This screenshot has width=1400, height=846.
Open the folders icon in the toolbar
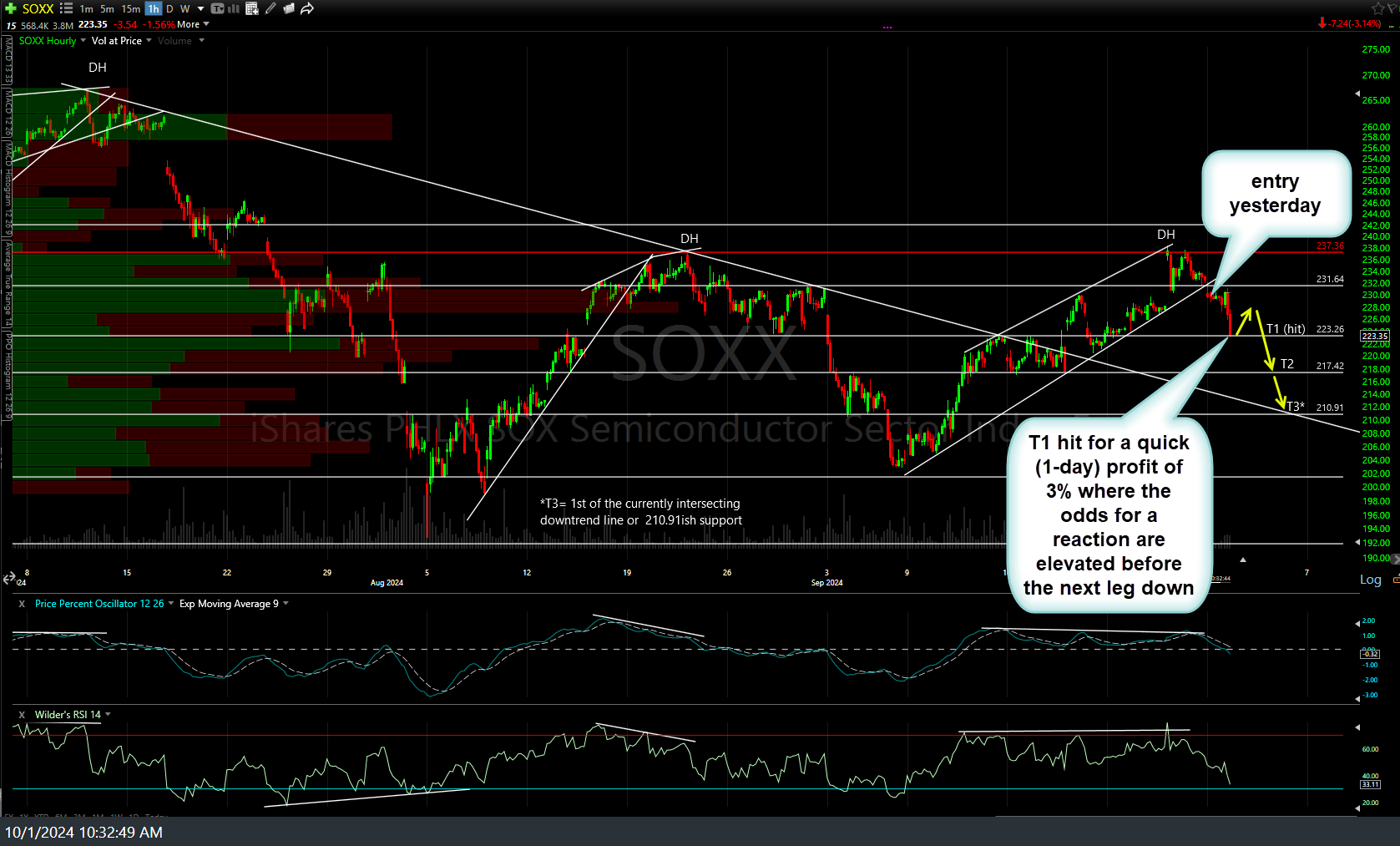pos(289,8)
